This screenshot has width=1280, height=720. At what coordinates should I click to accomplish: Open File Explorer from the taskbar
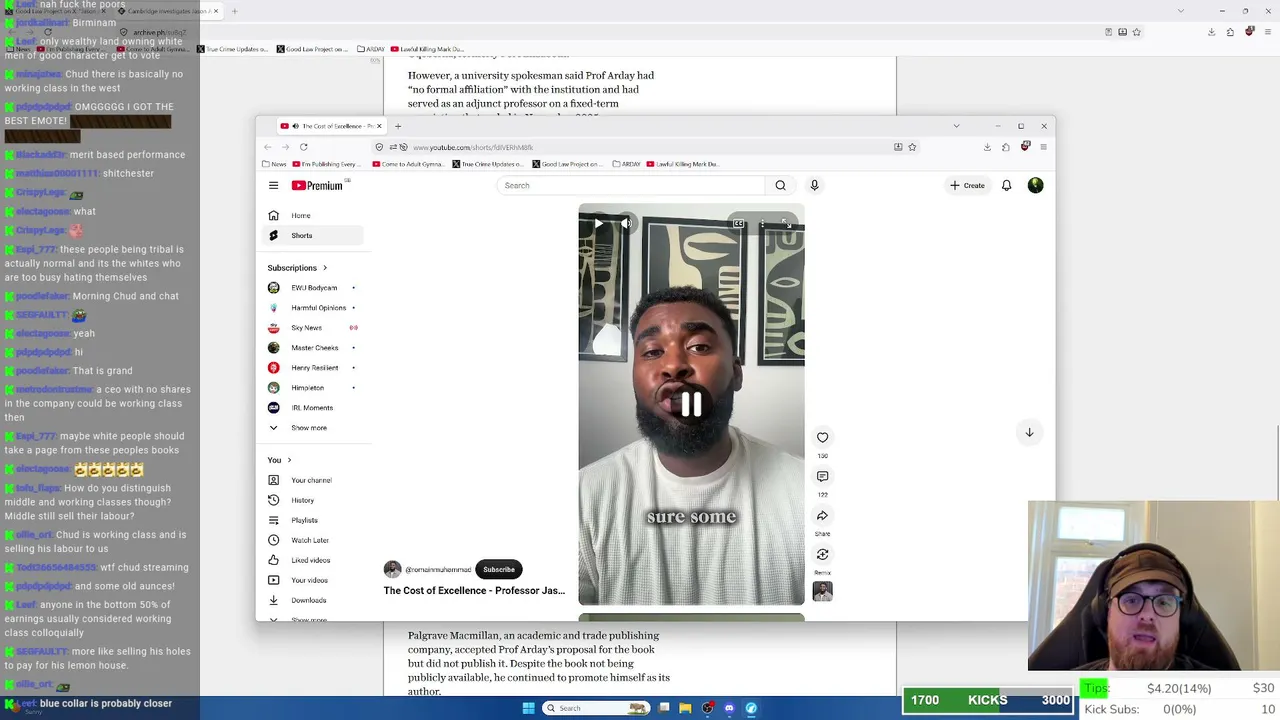coord(685,708)
